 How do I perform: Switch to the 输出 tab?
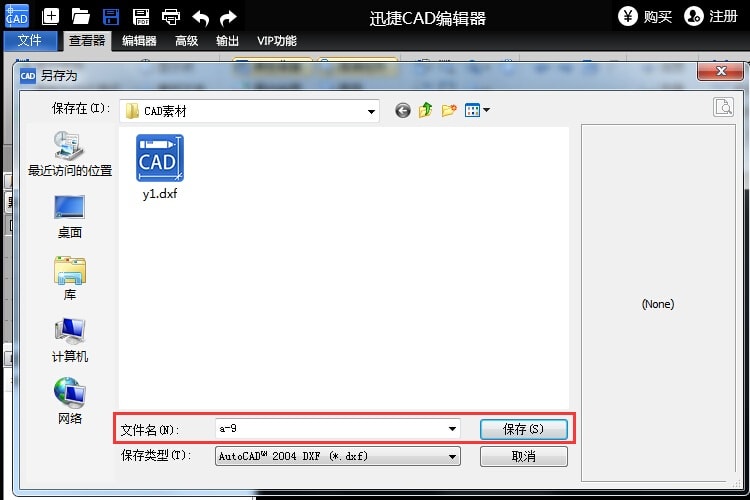[227, 41]
